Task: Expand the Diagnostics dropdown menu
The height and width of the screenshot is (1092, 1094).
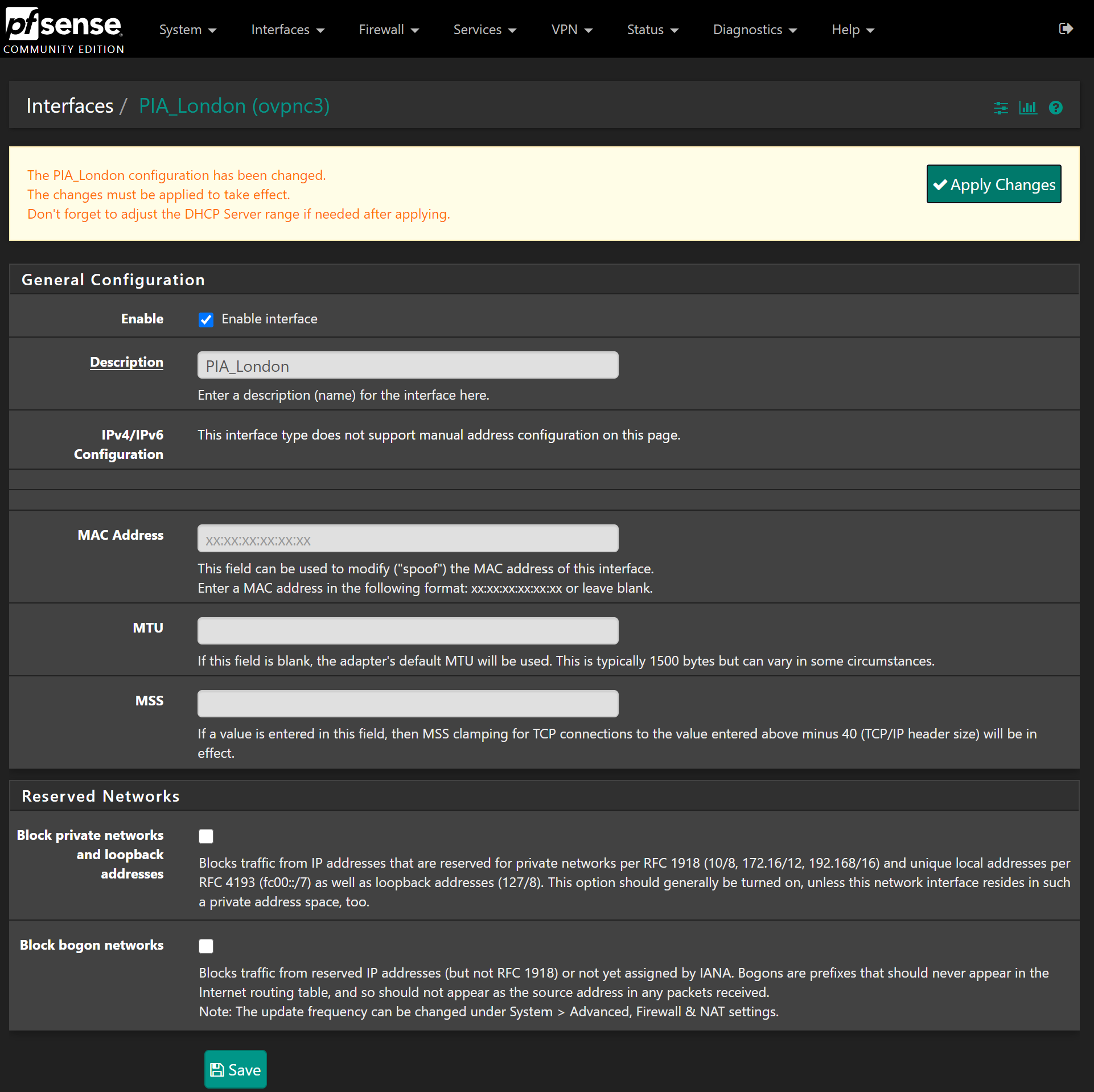Action: coord(756,30)
